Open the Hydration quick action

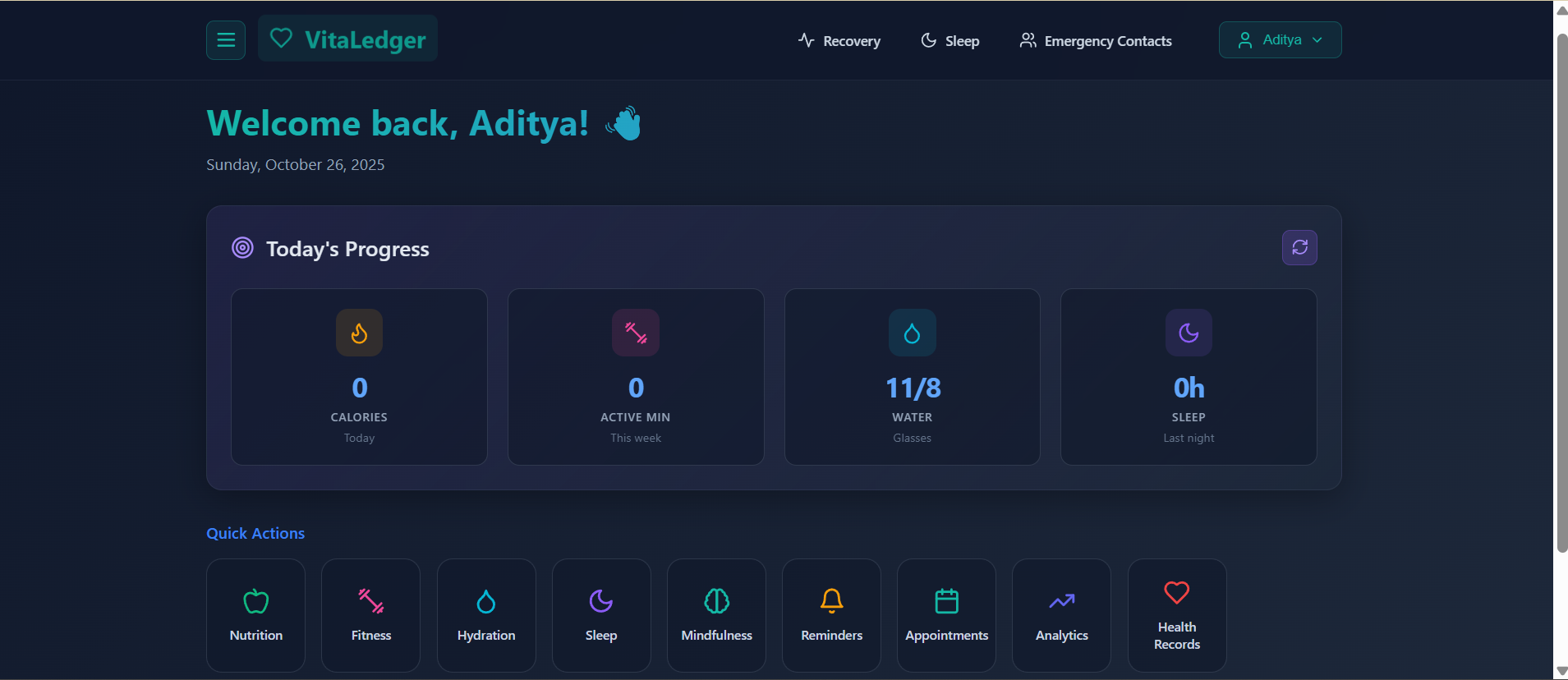pos(486,615)
